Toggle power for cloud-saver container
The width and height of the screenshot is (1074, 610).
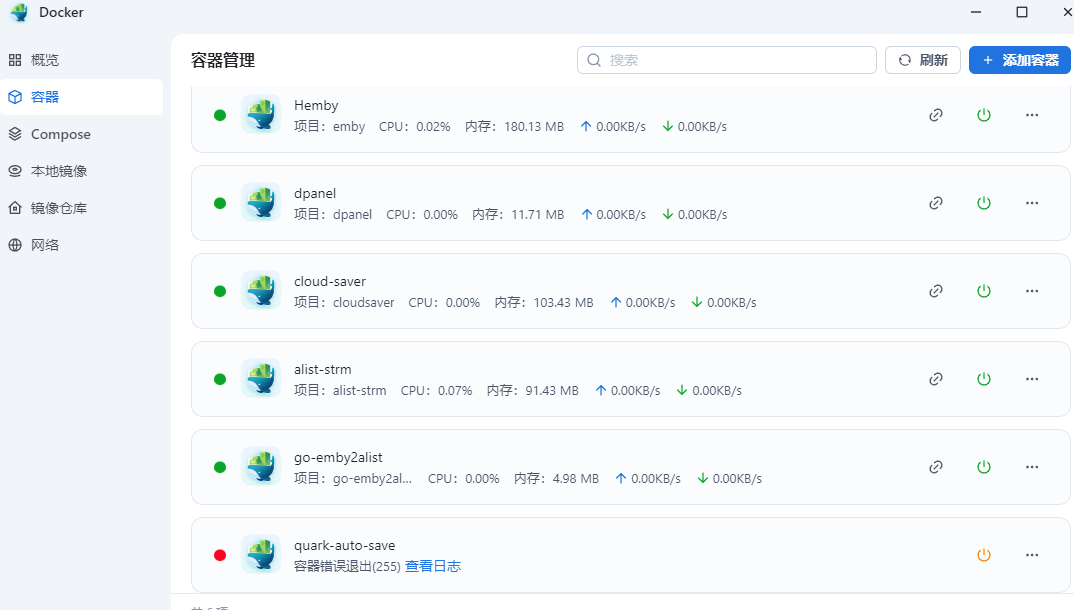(x=984, y=291)
